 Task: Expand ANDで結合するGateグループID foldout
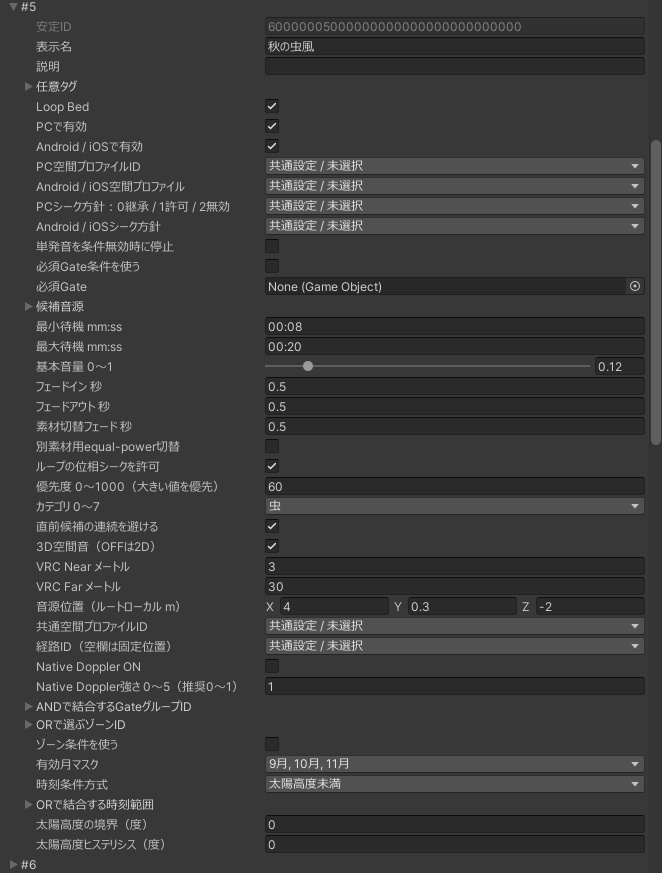(28, 706)
